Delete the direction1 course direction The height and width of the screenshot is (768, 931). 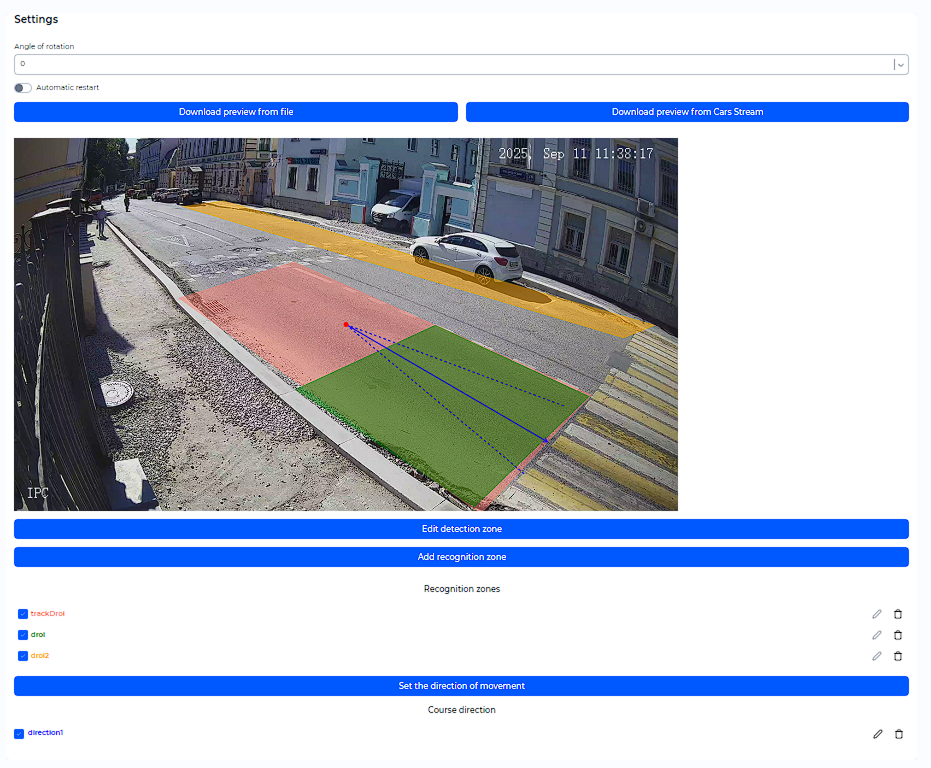[x=897, y=733]
